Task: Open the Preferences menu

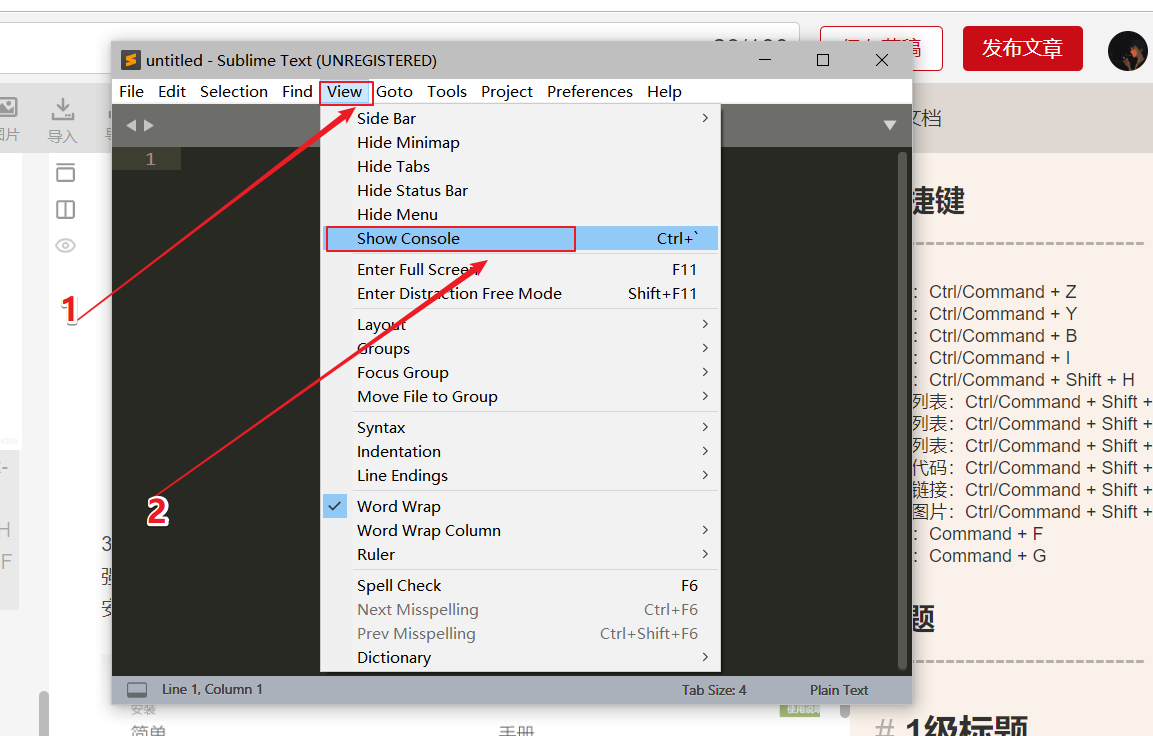Action: pos(590,92)
